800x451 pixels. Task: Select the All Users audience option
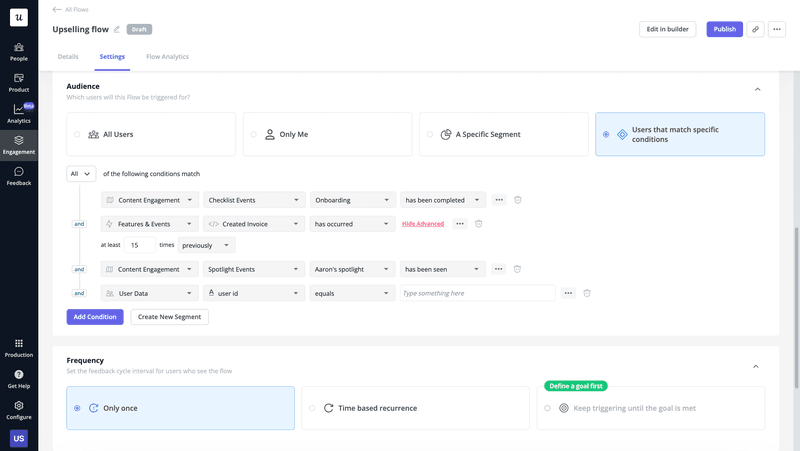point(151,134)
